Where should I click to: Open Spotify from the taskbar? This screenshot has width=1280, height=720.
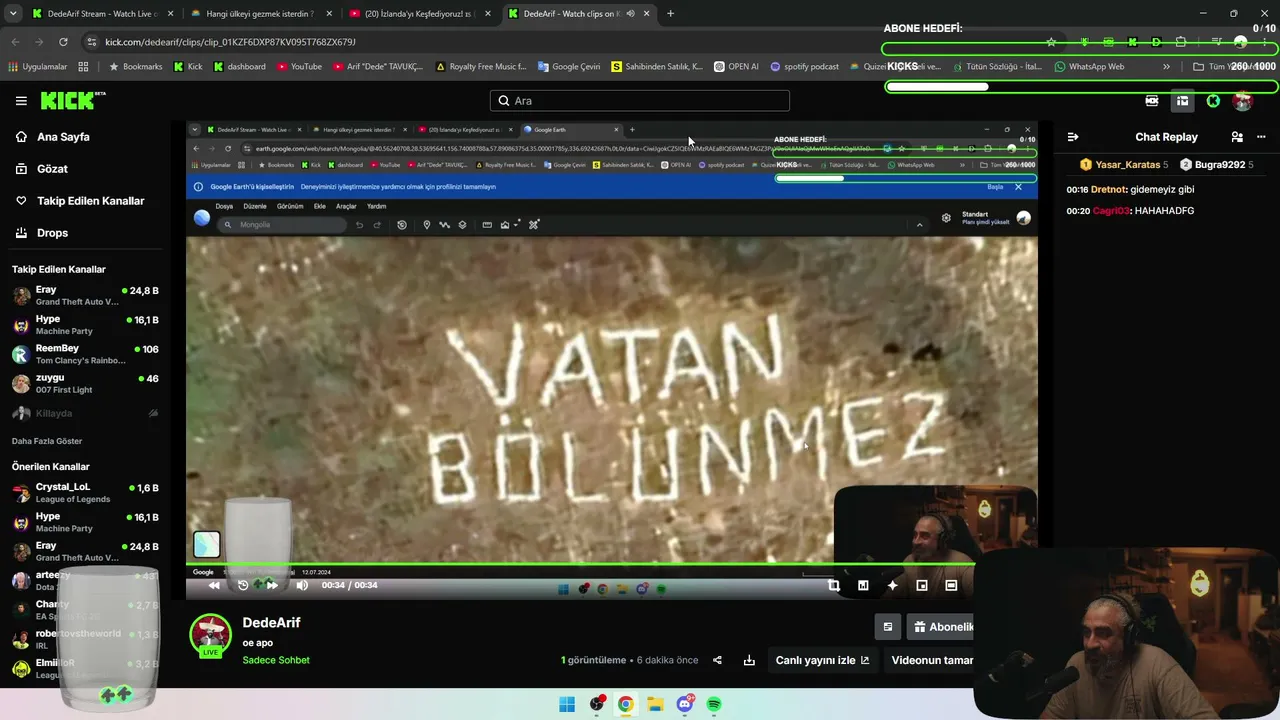click(714, 704)
